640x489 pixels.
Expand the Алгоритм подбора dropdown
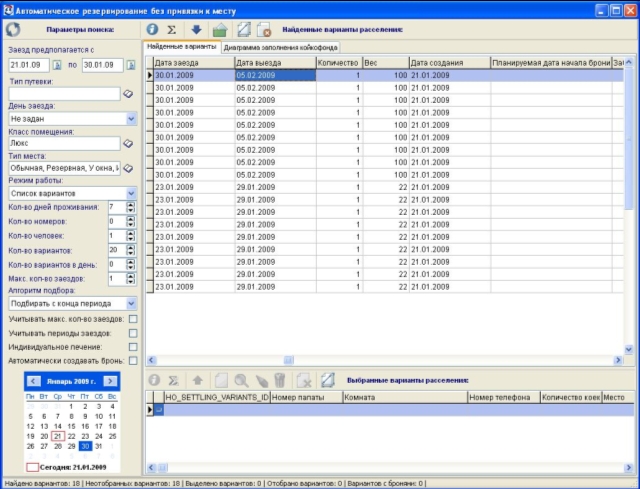131,303
